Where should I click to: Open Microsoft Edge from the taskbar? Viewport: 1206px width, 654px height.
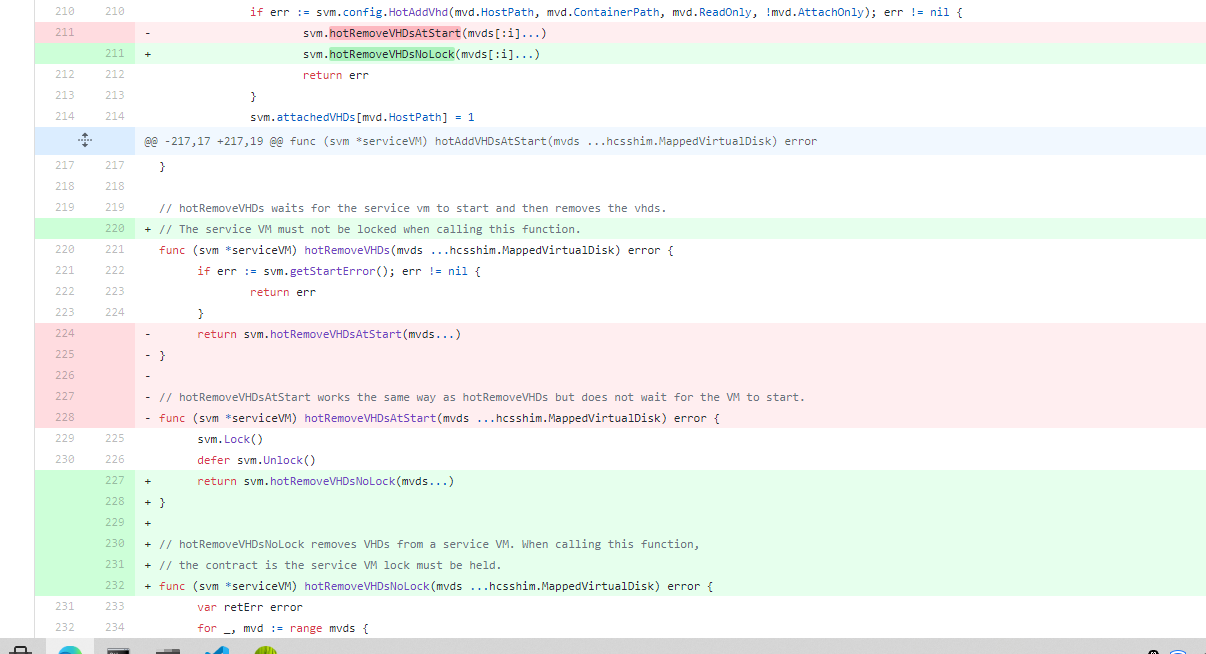tap(69, 650)
